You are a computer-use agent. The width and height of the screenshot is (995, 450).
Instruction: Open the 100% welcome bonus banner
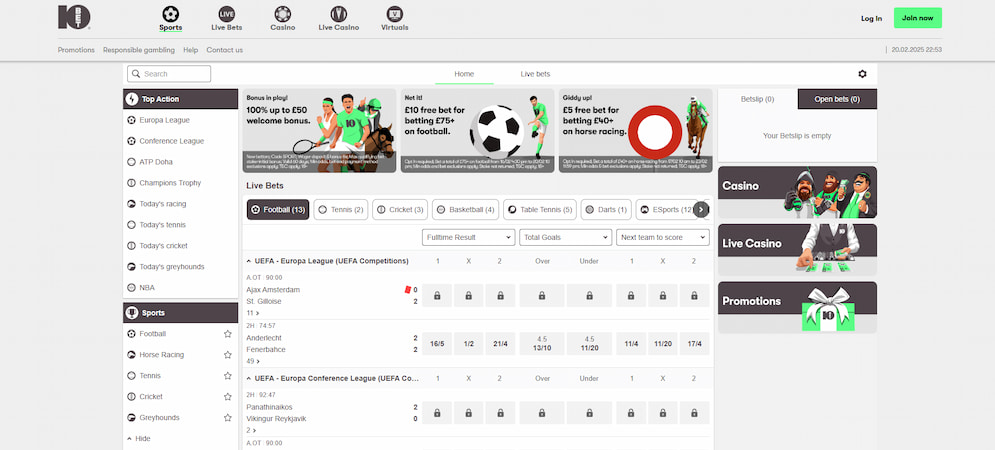pyautogui.click(x=319, y=131)
